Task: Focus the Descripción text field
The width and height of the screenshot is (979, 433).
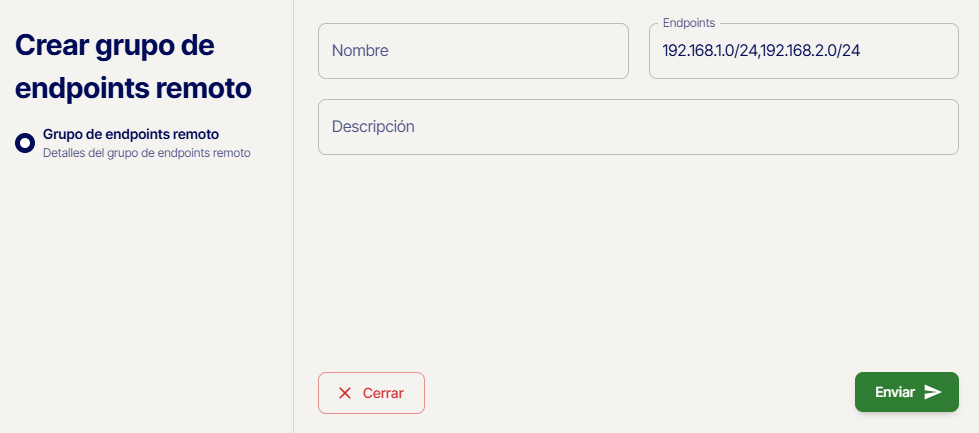Action: [638, 127]
